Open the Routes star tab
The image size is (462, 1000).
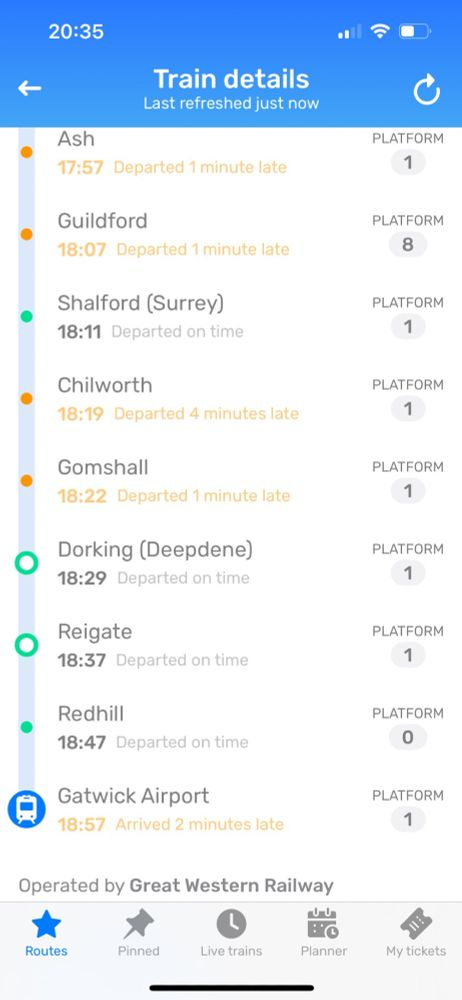coord(46,933)
